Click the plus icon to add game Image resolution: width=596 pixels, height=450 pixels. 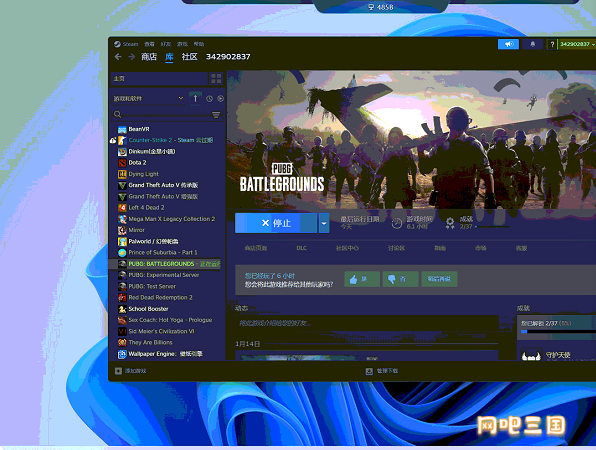118,371
